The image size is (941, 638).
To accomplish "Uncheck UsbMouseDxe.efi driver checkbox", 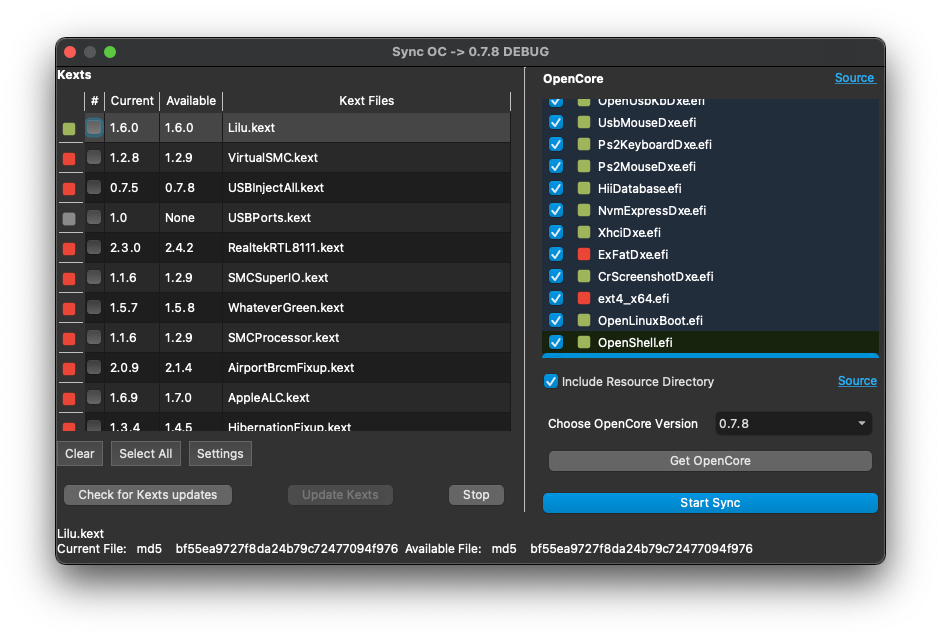I will [556, 122].
